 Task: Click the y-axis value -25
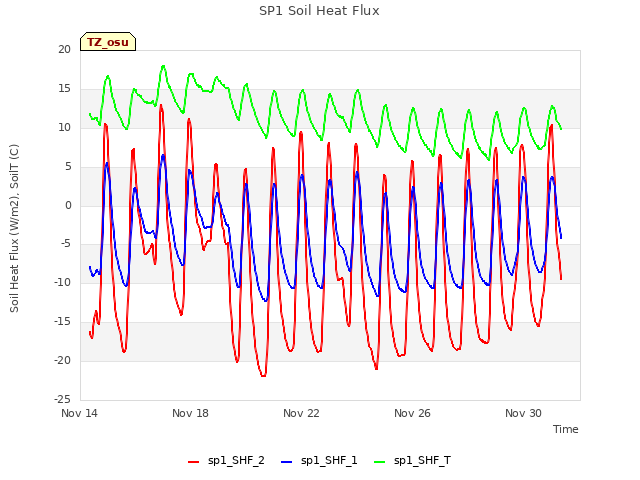(x=62, y=399)
